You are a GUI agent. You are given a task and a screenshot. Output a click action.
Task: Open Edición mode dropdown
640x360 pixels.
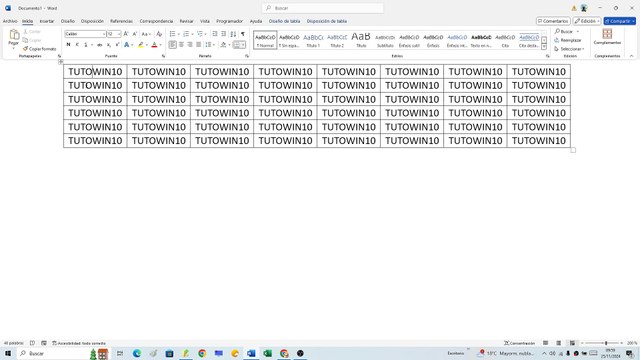(587, 21)
